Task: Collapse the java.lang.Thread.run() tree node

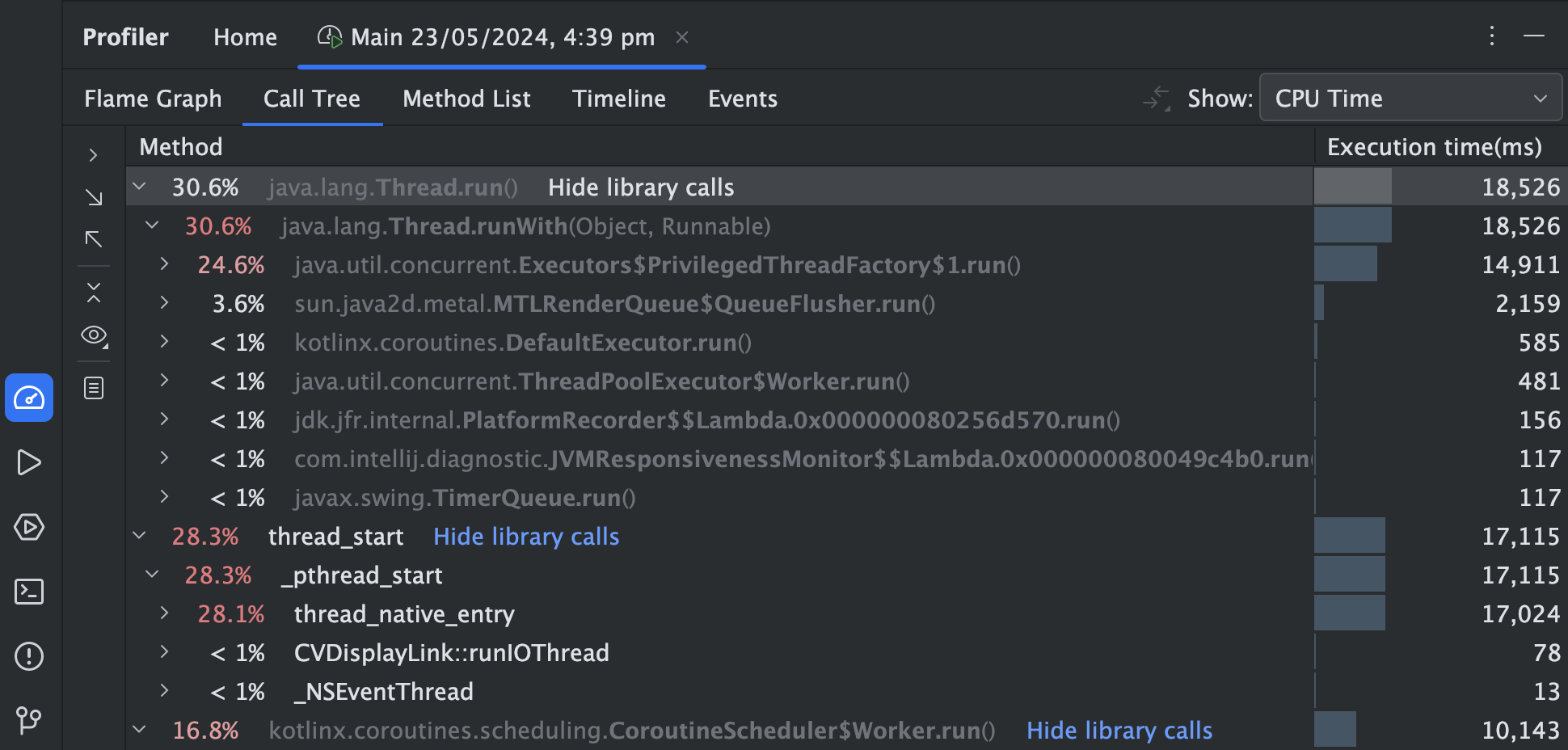Action: click(139, 186)
